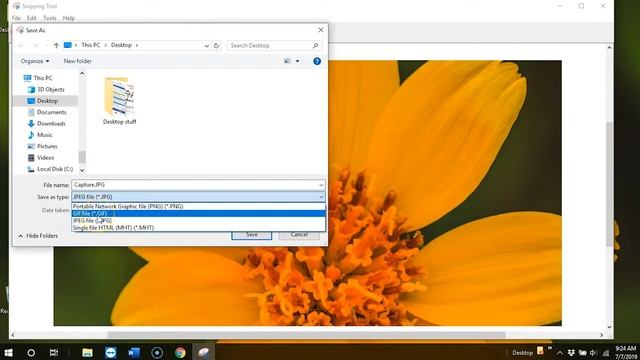This screenshot has height=360, width=640.
Task: Close the Save As dialog
Action: [321, 30]
